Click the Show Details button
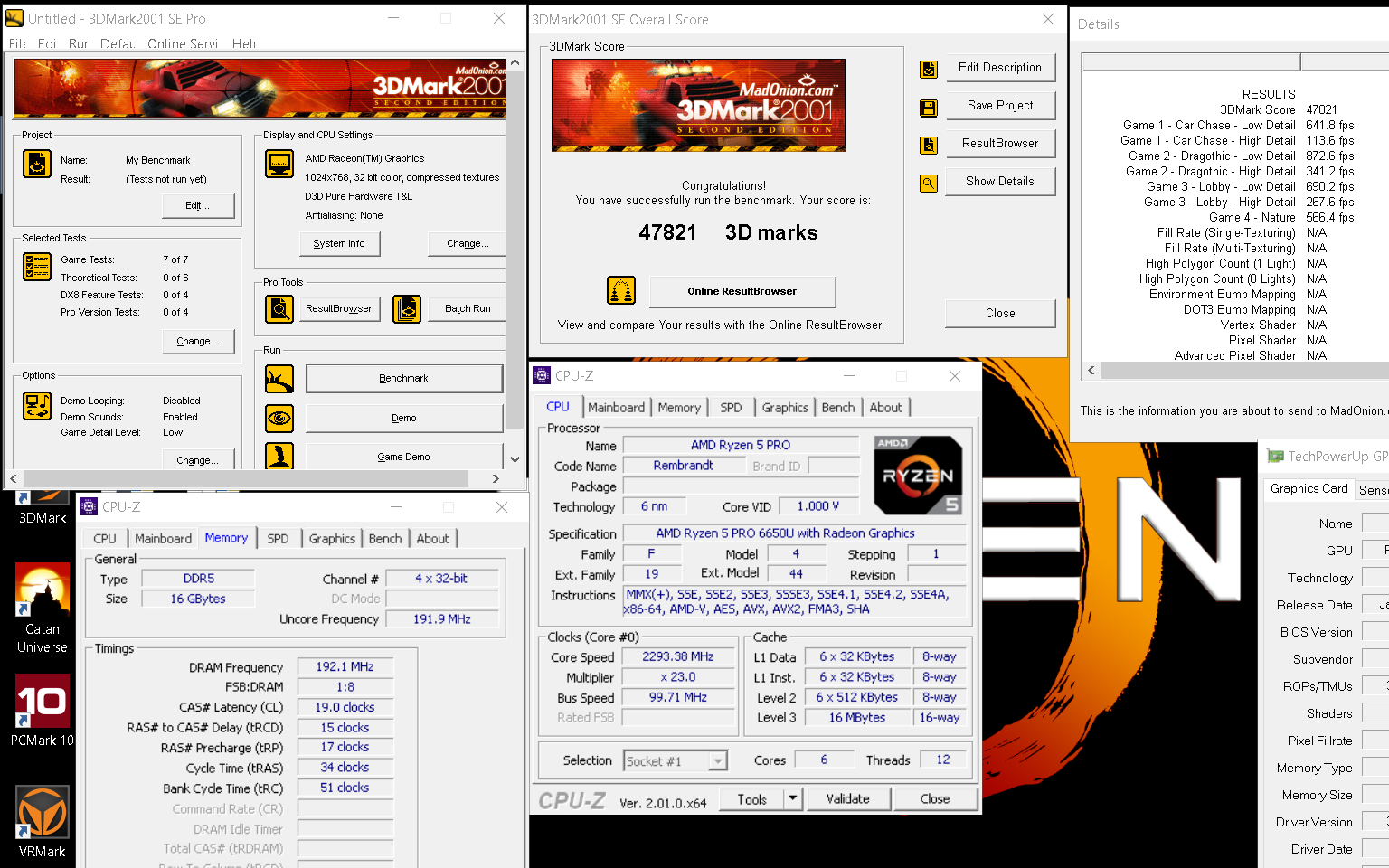Viewport: 1389px width, 868px height. click(x=1000, y=181)
